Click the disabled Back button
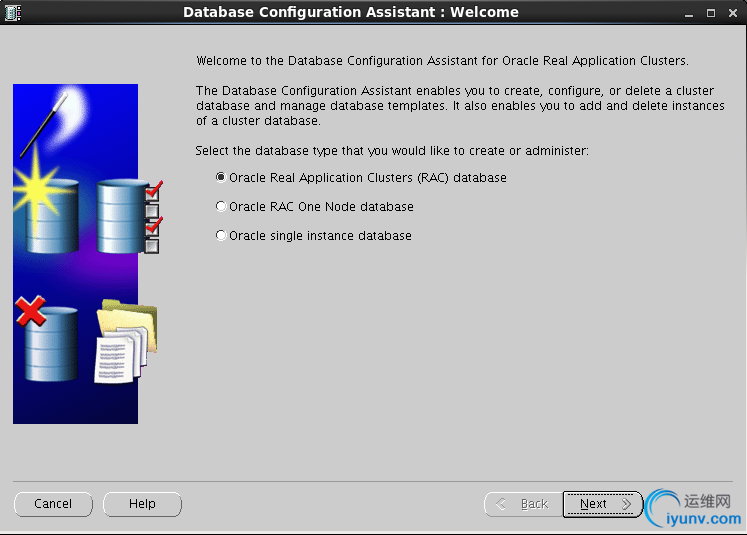 524,504
